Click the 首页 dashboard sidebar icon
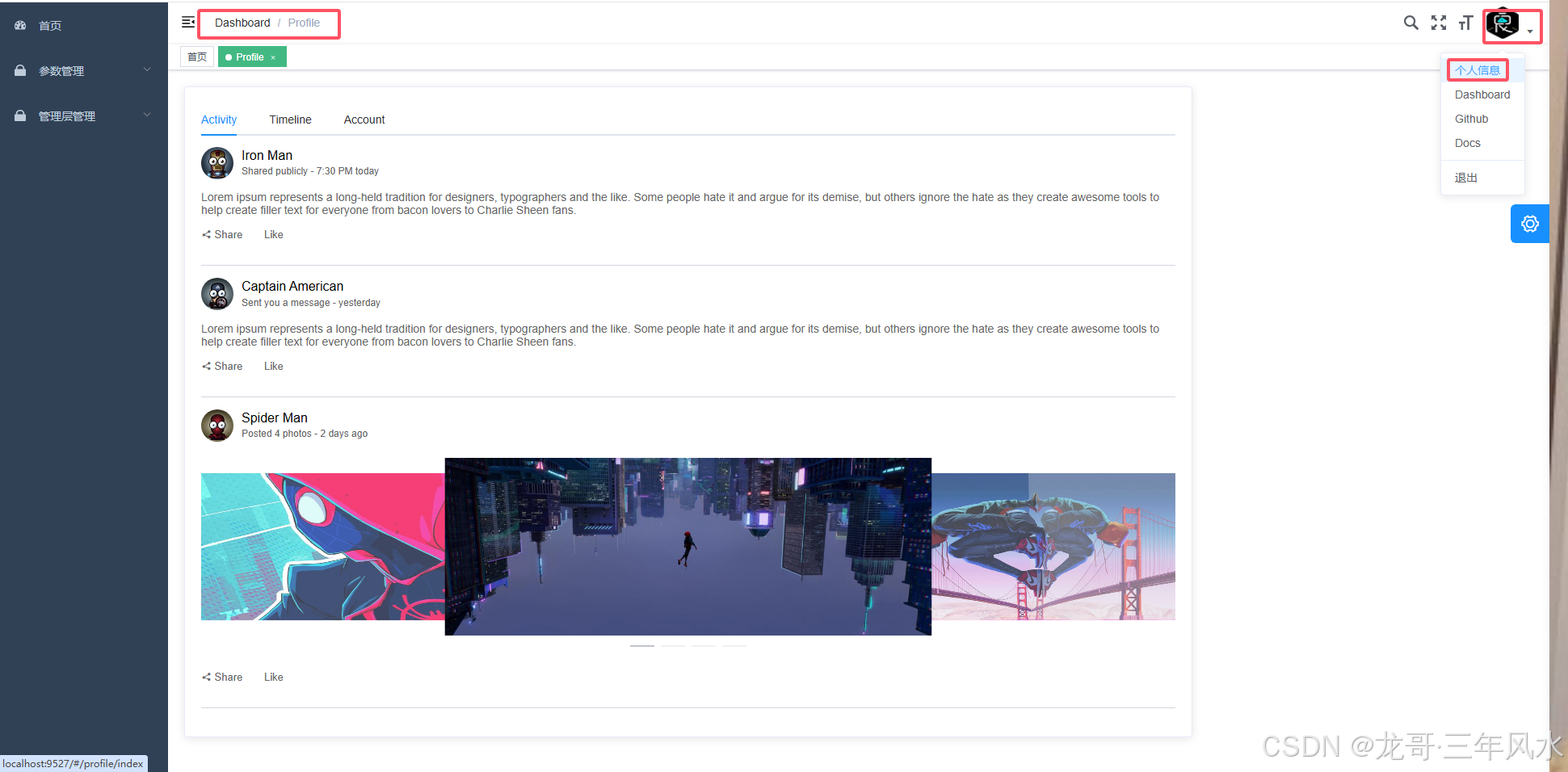 coord(20,26)
